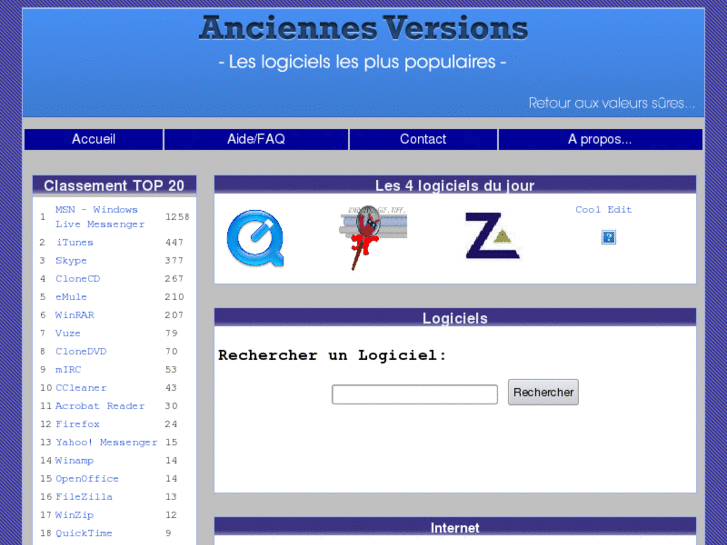Click the Les 4 logiciels du jour header
Image resolution: width=727 pixels, height=545 pixels.
click(455, 186)
